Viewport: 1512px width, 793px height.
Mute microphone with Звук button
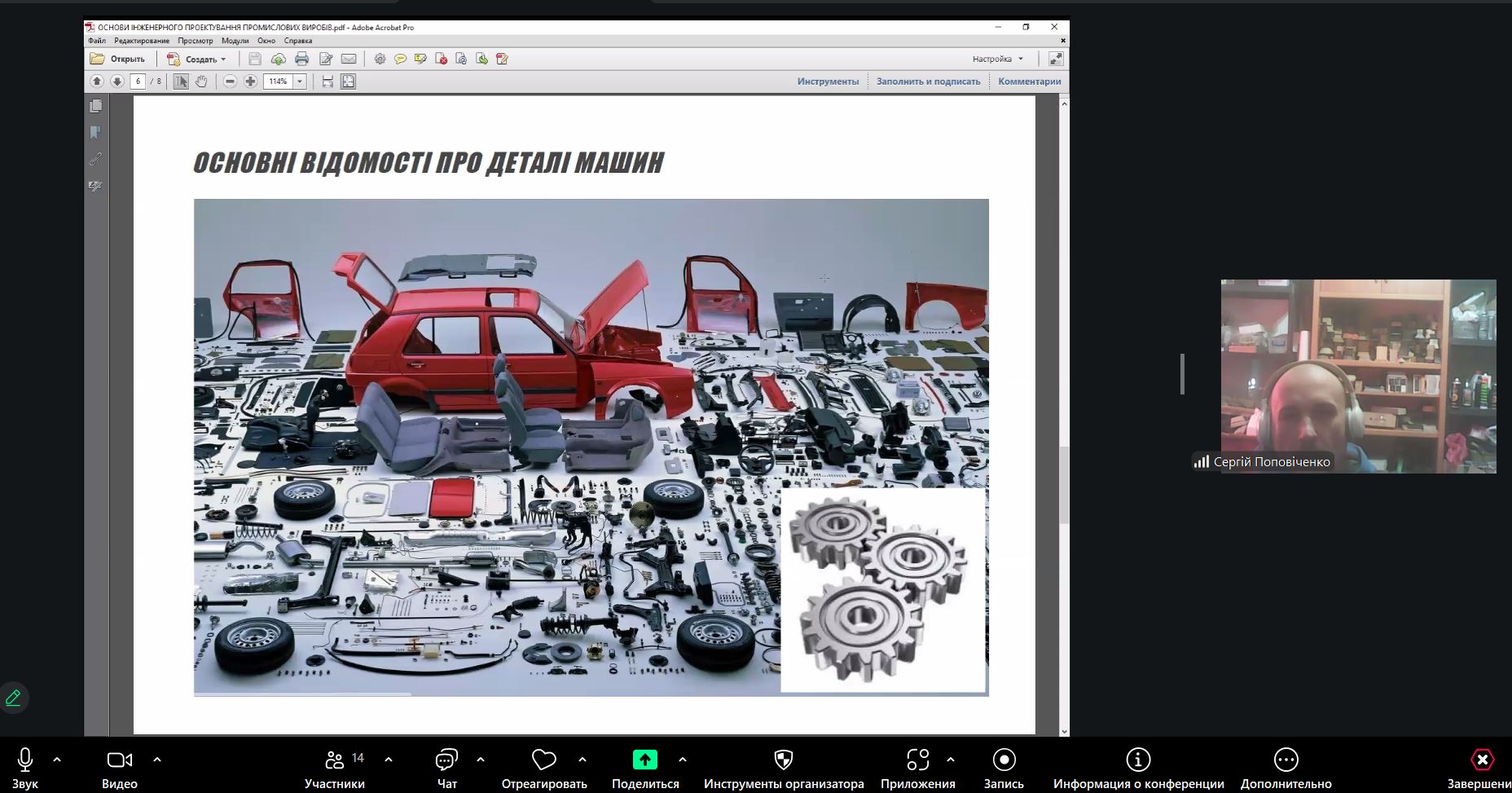[24, 768]
